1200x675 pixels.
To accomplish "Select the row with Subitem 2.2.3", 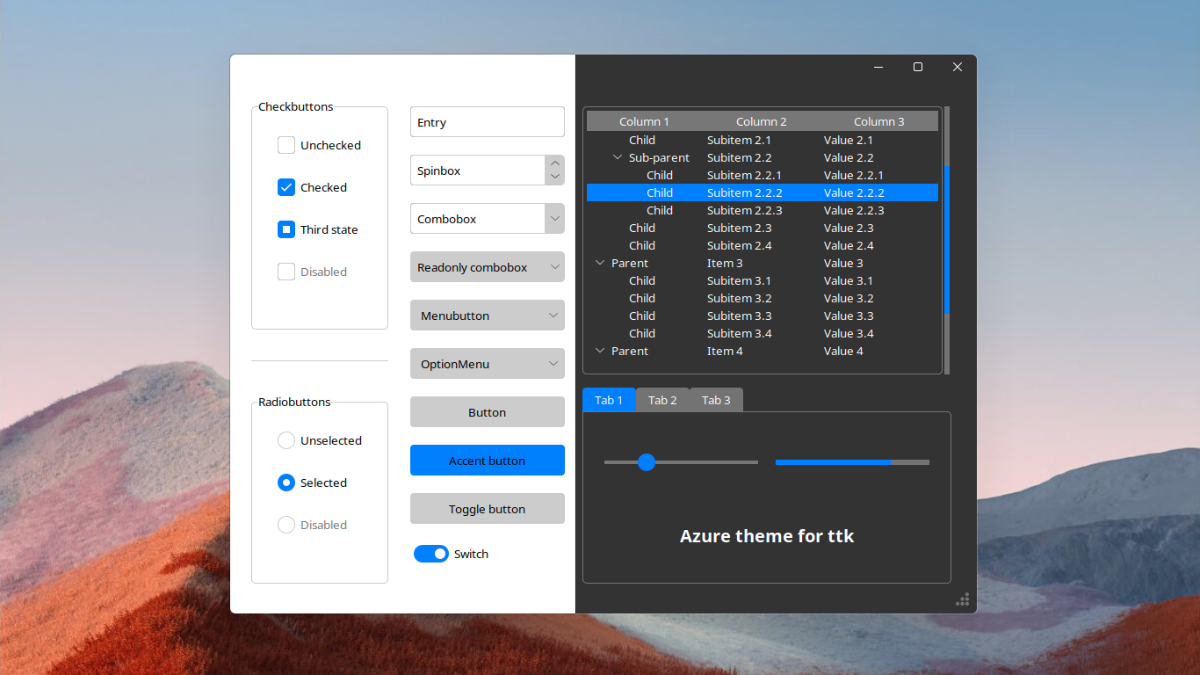I will pyautogui.click(x=762, y=210).
